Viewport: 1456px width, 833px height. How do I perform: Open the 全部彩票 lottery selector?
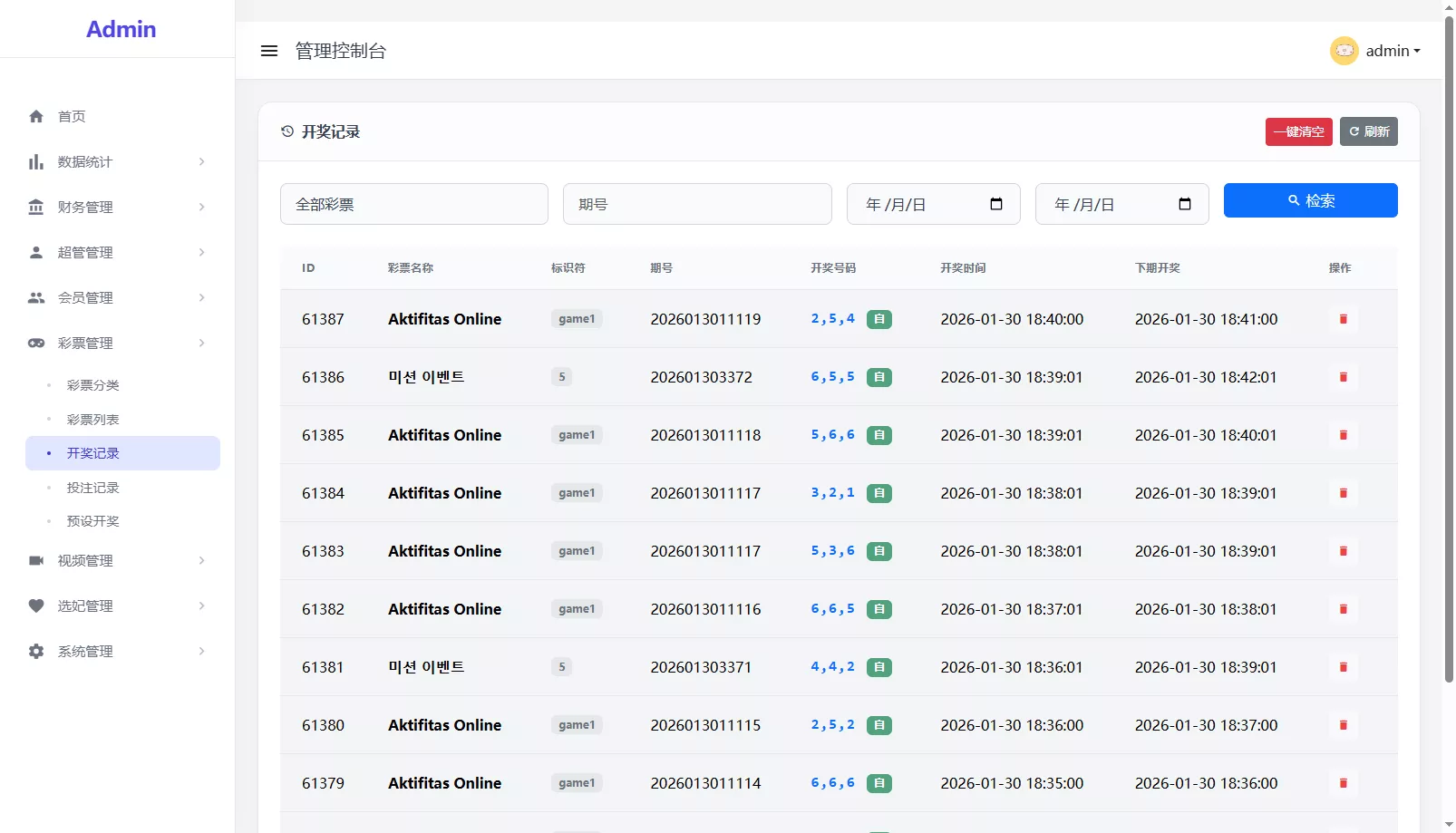[x=413, y=204]
